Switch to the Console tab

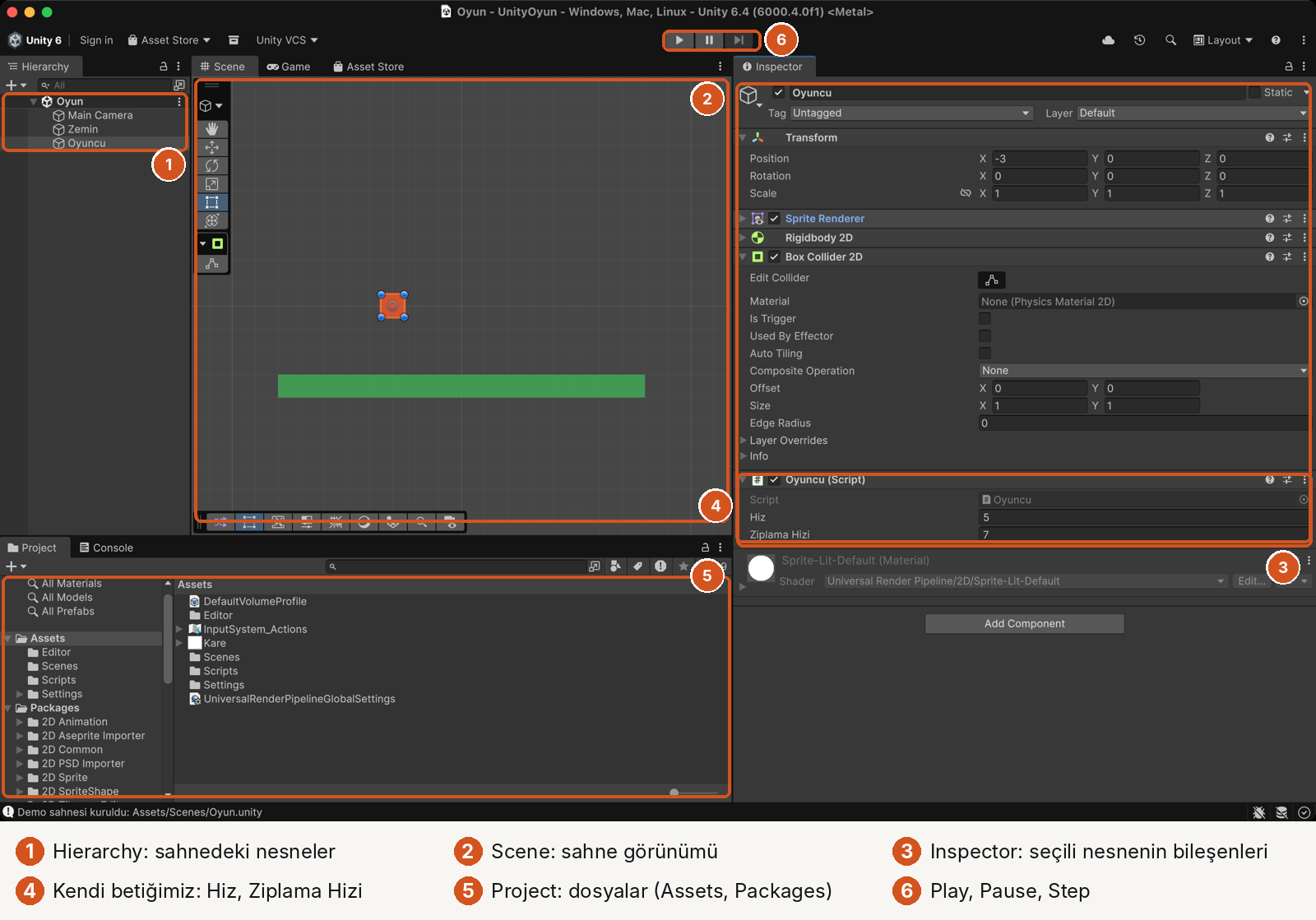point(106,548)
